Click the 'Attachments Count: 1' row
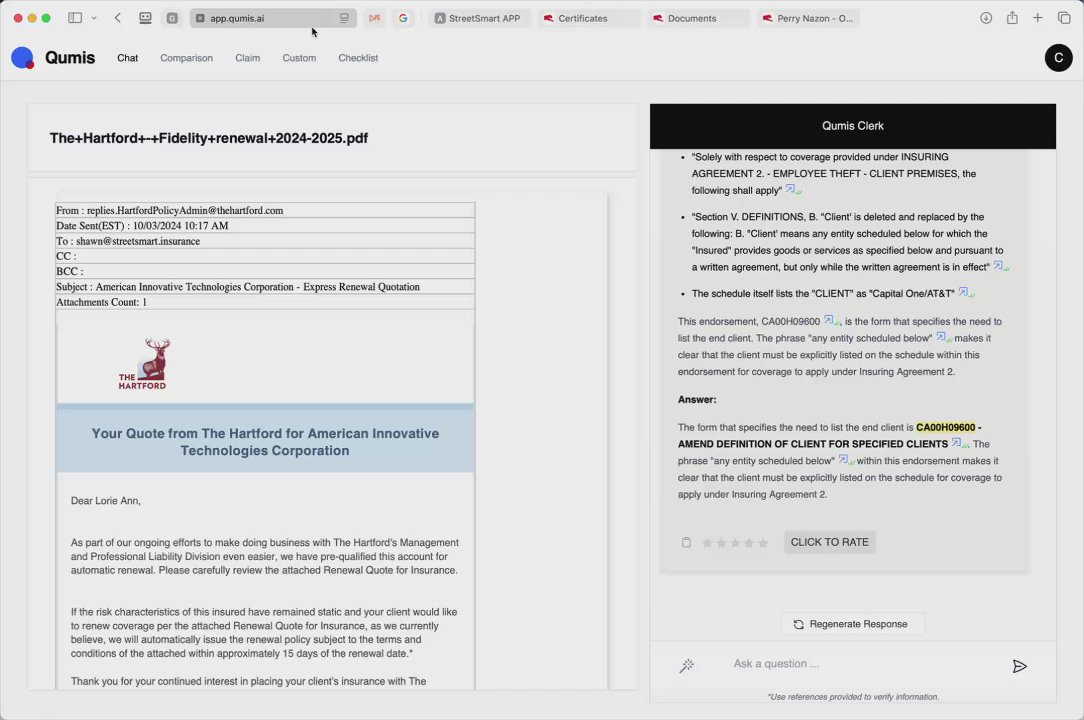The height and width of the screenshot is (720, 1084). [265, 302]
